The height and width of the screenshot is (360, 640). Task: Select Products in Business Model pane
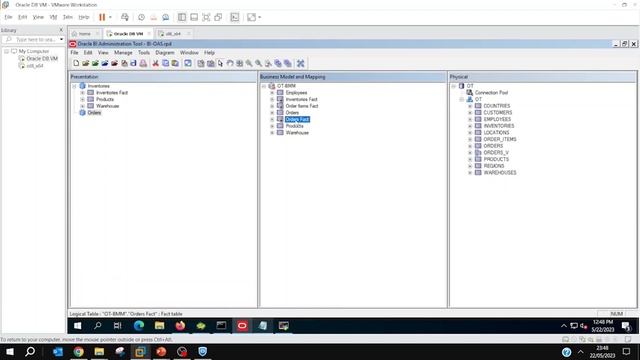(x=294, y=126)
